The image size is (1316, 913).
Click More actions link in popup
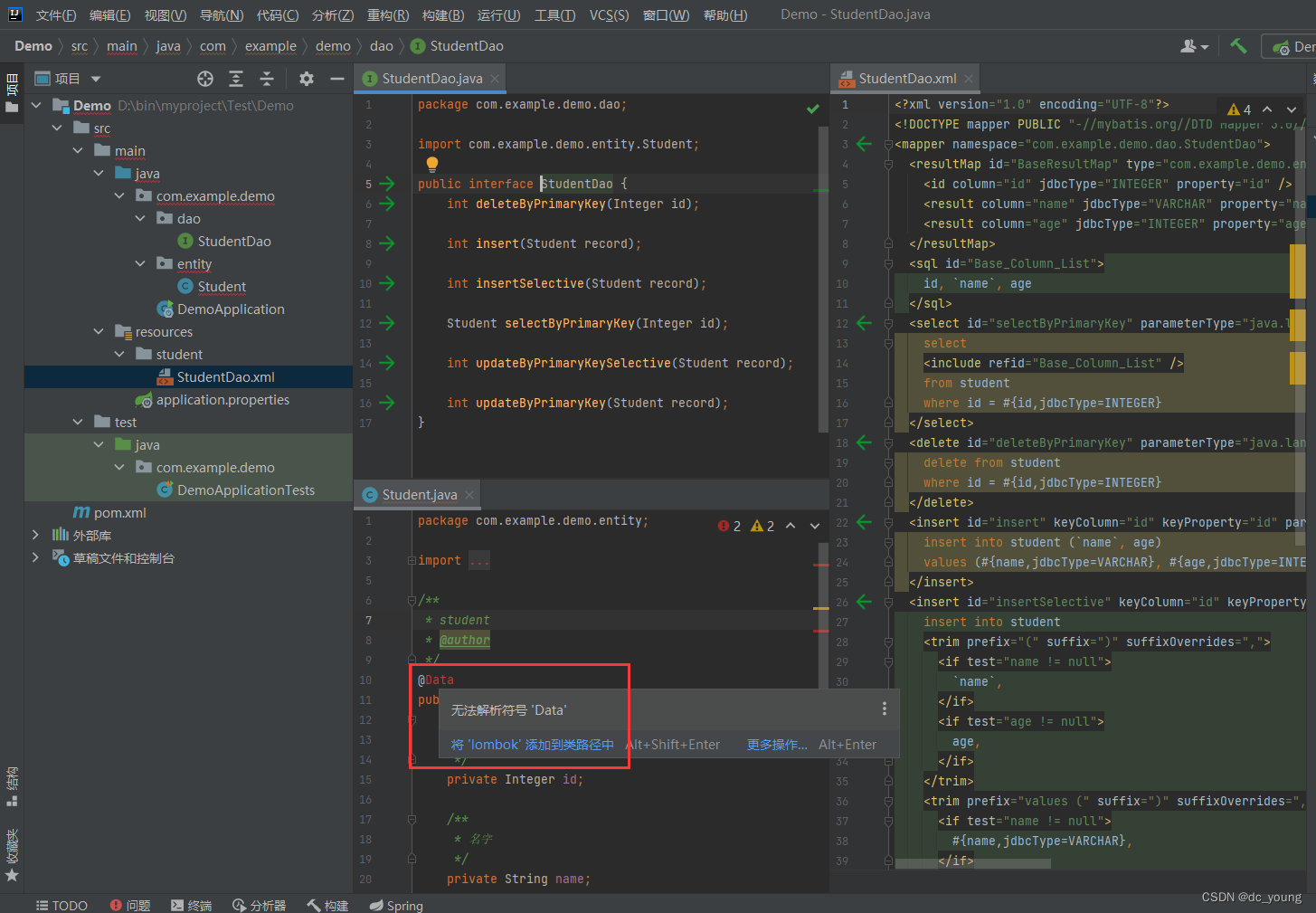(x=777, y=745)
